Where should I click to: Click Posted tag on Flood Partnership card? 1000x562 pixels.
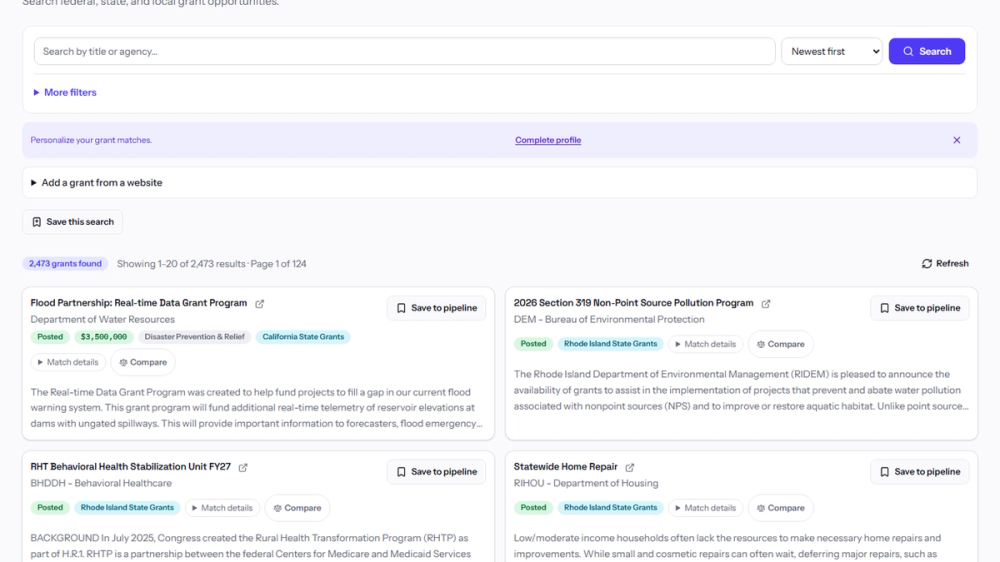point(50,337)
